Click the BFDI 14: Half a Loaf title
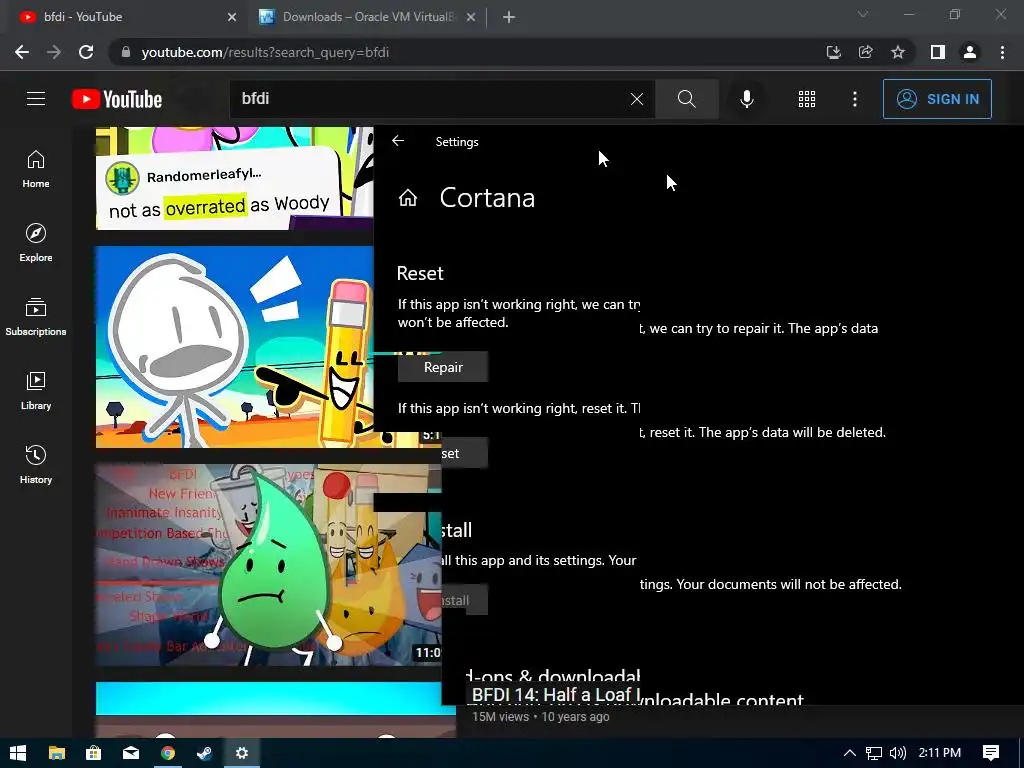 [x=556, y=694]
